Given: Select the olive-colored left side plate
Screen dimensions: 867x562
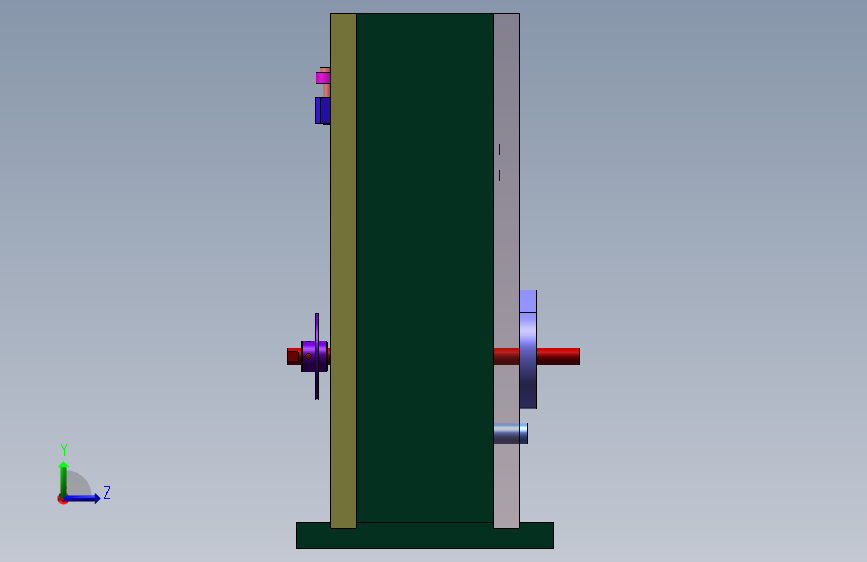Looking at the screenshot, I should click(x=343, y=270).
